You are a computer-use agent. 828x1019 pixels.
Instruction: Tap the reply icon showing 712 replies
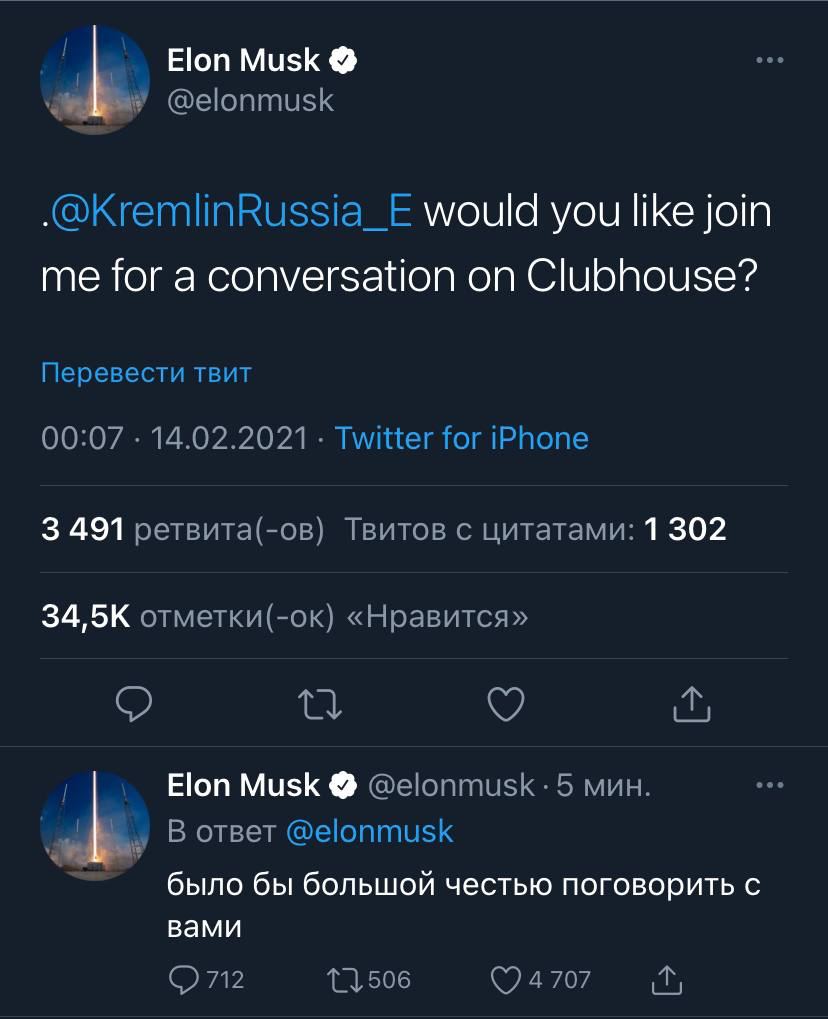206,979
